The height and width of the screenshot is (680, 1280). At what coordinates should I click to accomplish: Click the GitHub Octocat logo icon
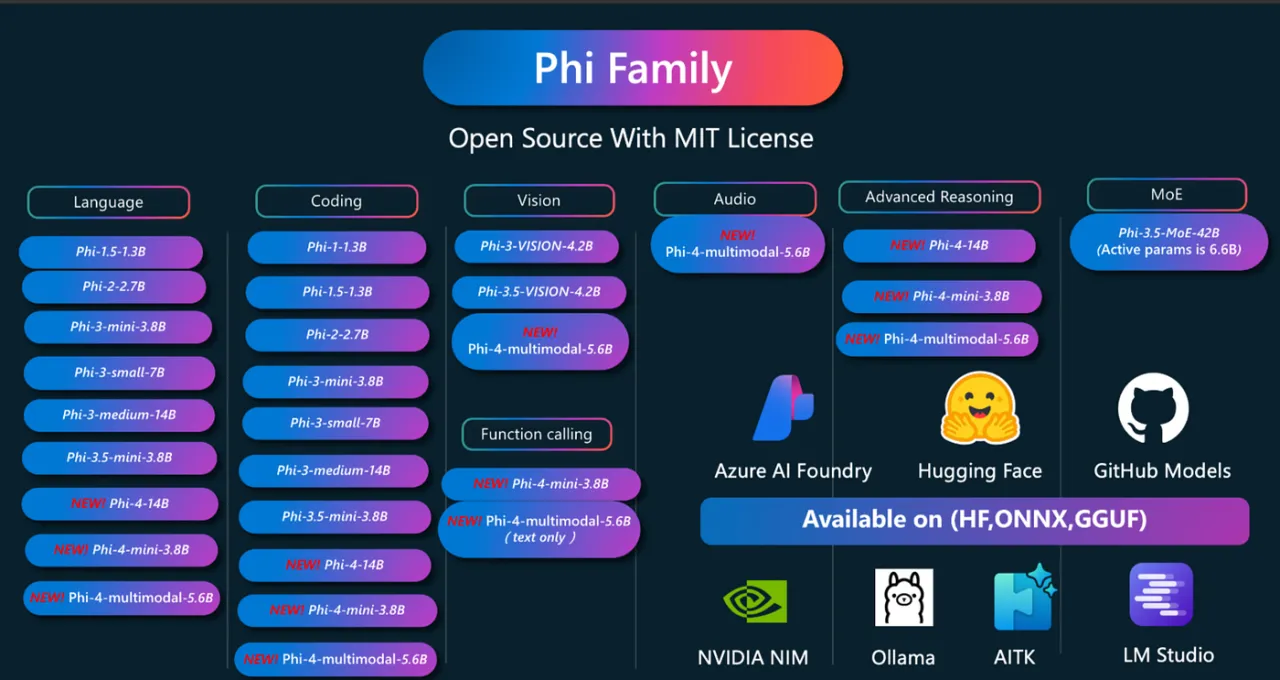(1153, 409)
